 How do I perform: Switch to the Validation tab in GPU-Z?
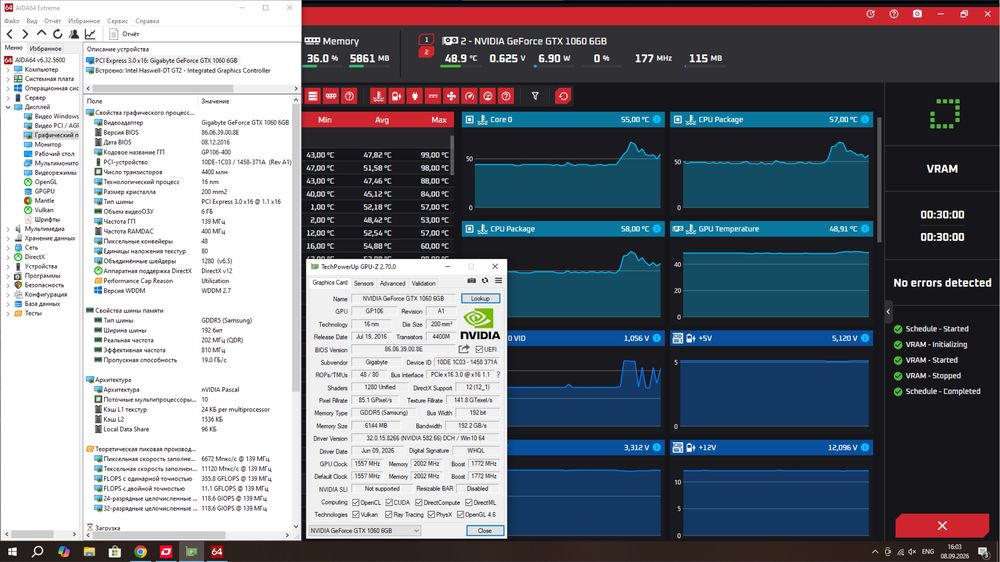click(x=423, y=283)
